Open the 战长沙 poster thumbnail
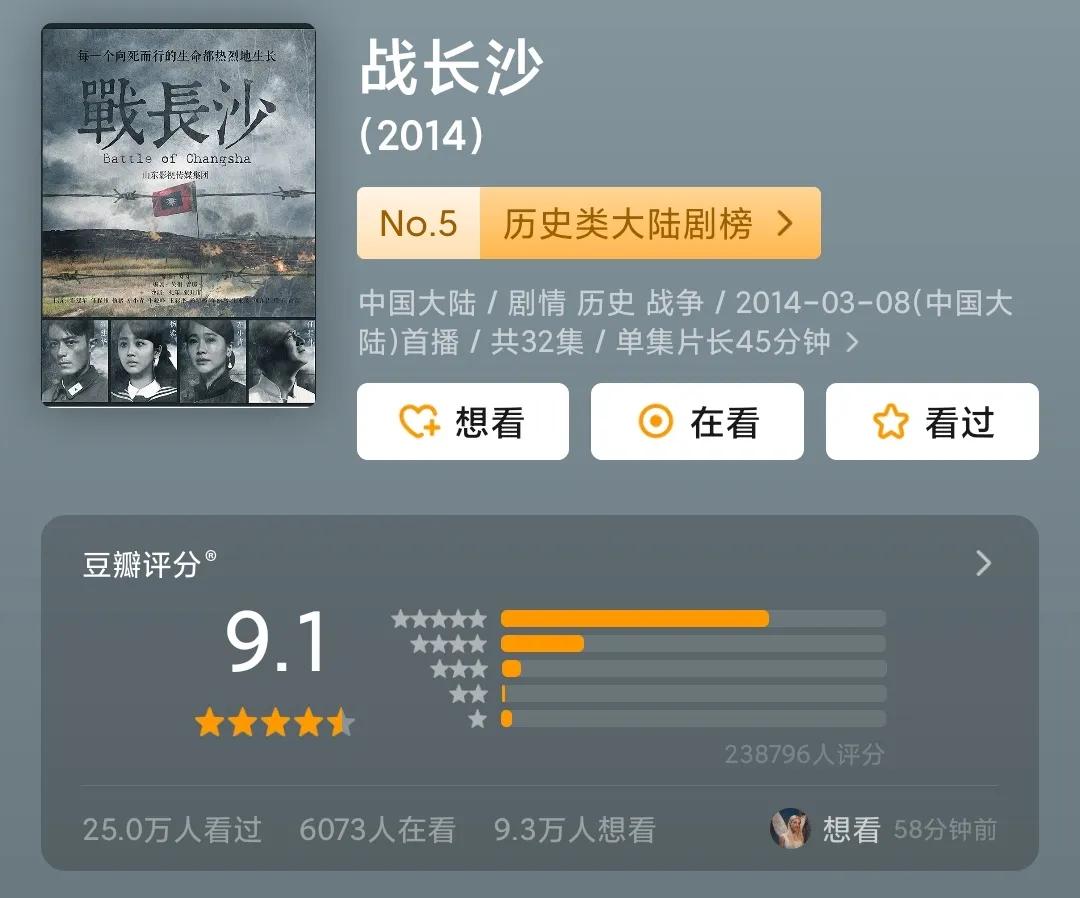1080x898 pixels. [178, 215]
